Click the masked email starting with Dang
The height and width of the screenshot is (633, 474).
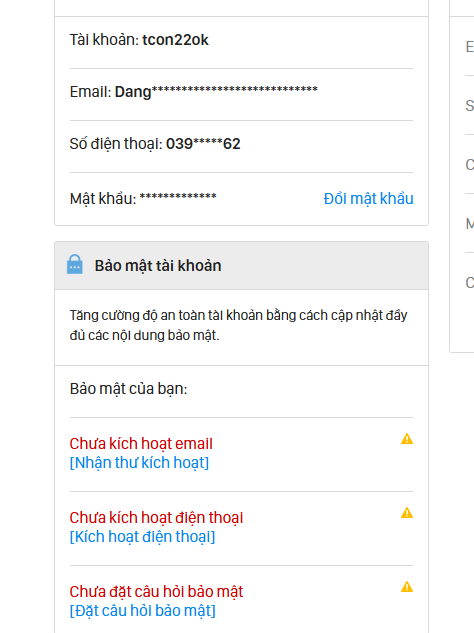(x=216, y=91)
